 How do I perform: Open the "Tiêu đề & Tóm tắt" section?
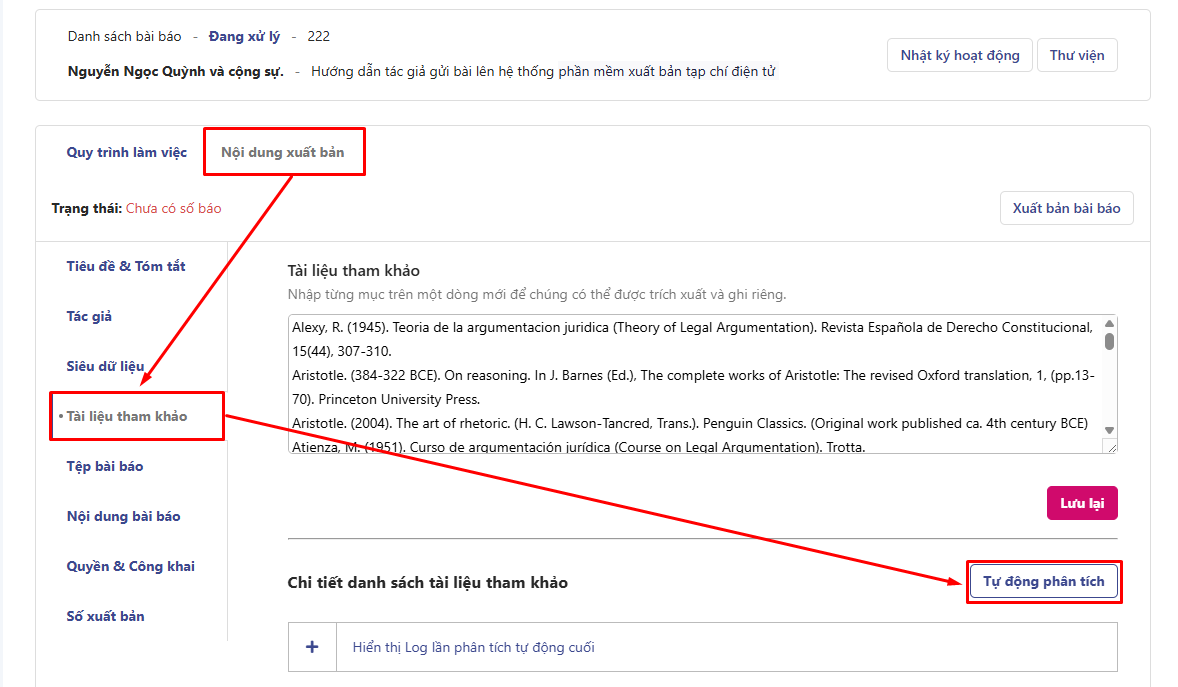(x=126, y=266)
